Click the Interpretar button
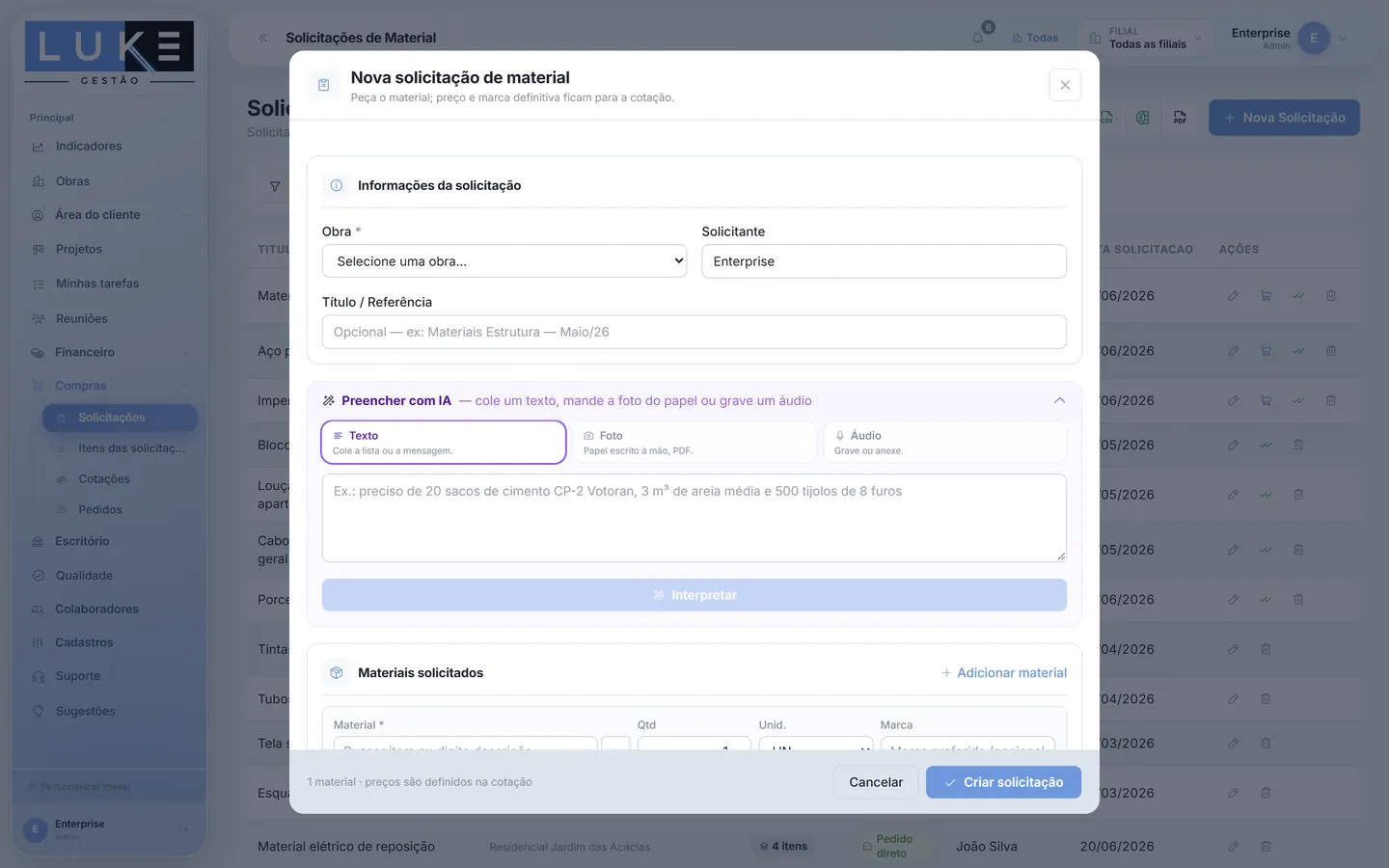The width and height of the screenshot is (1389, 868). coord(694,595)
